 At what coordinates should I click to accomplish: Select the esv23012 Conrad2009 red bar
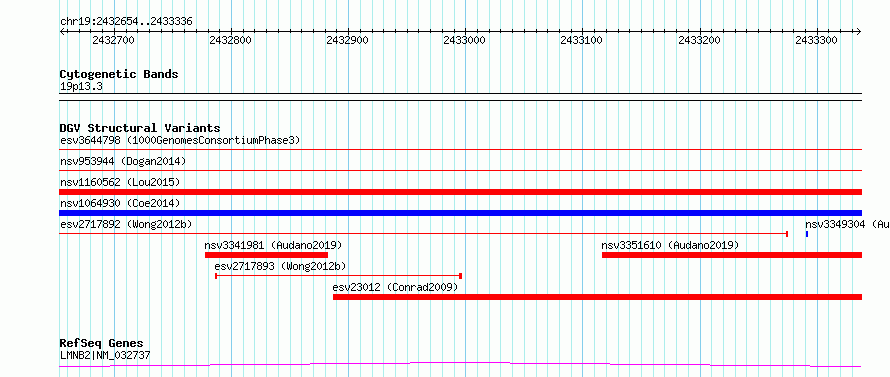coord(597,297)
